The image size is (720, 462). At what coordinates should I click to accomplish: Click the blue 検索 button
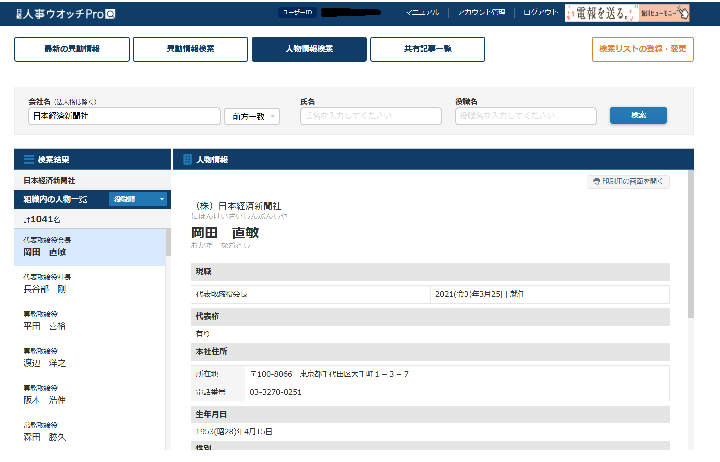(638, 115)
